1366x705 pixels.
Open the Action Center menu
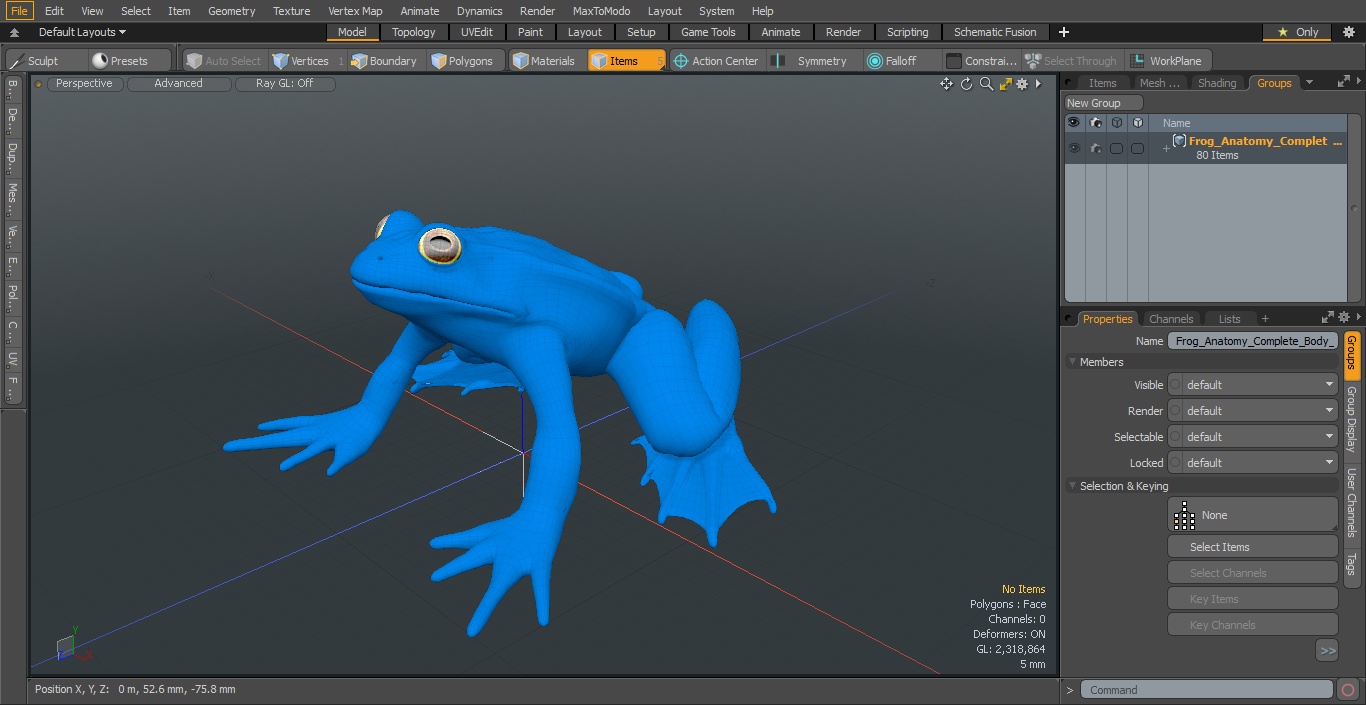(x=716, y=61)
